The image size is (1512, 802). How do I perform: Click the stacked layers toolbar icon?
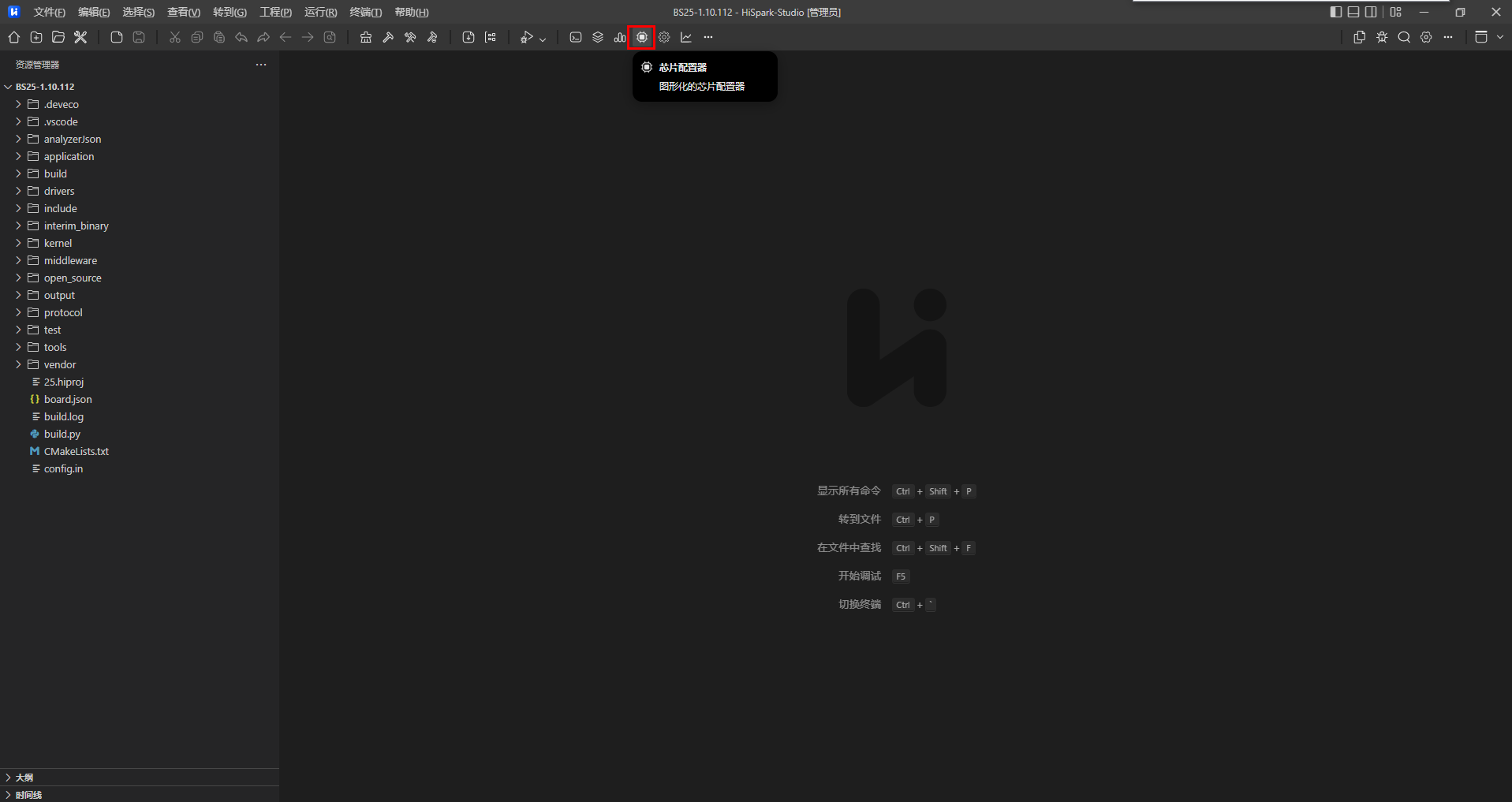click(598, 37)
